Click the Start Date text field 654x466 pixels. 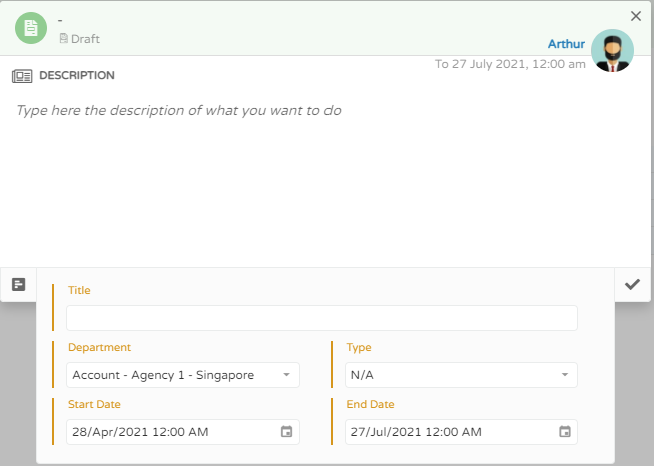tap(170, 432)
